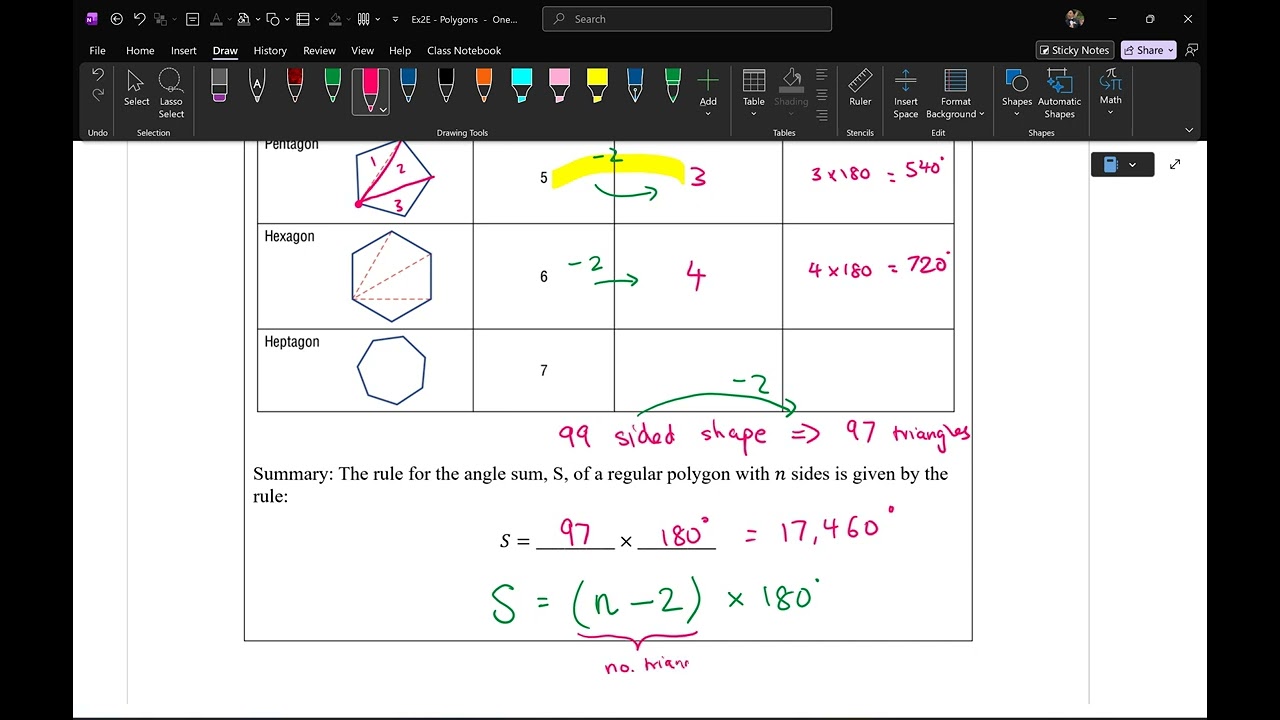Click the hexagon shape image
This screenshot has width=1280, height=720.
point(392,277)
